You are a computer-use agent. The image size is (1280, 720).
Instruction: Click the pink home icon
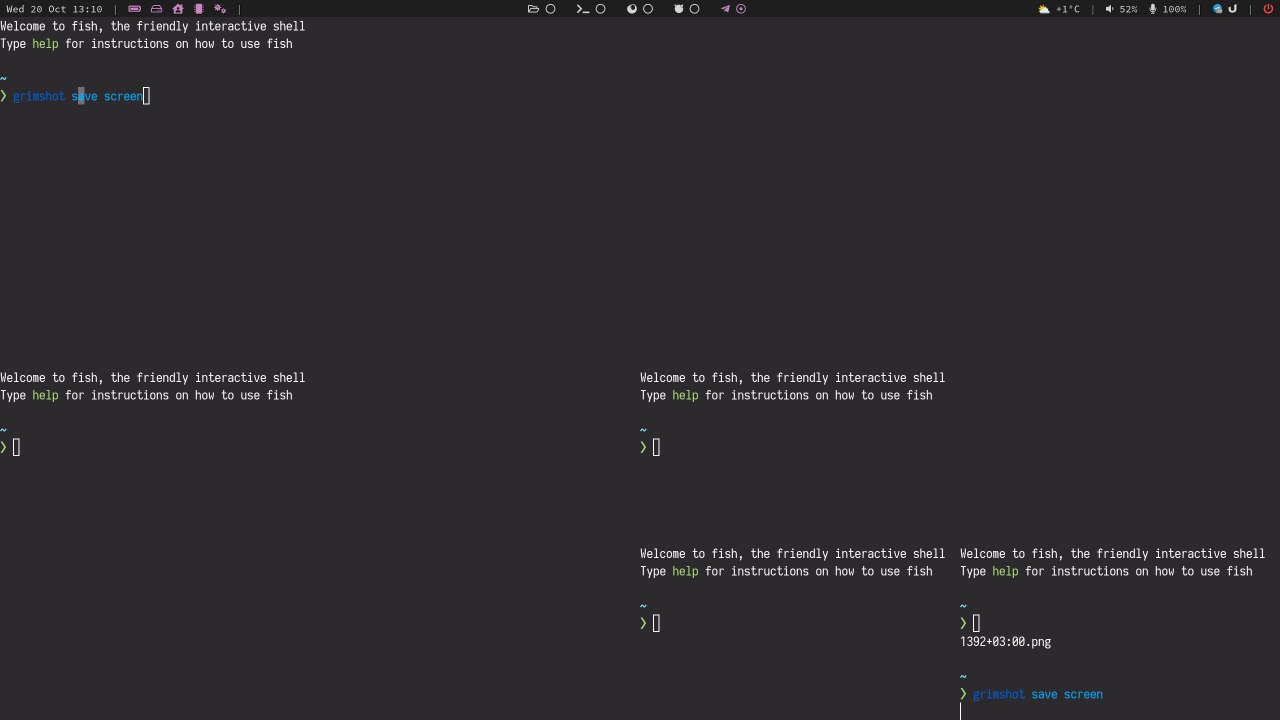(178, 9)
